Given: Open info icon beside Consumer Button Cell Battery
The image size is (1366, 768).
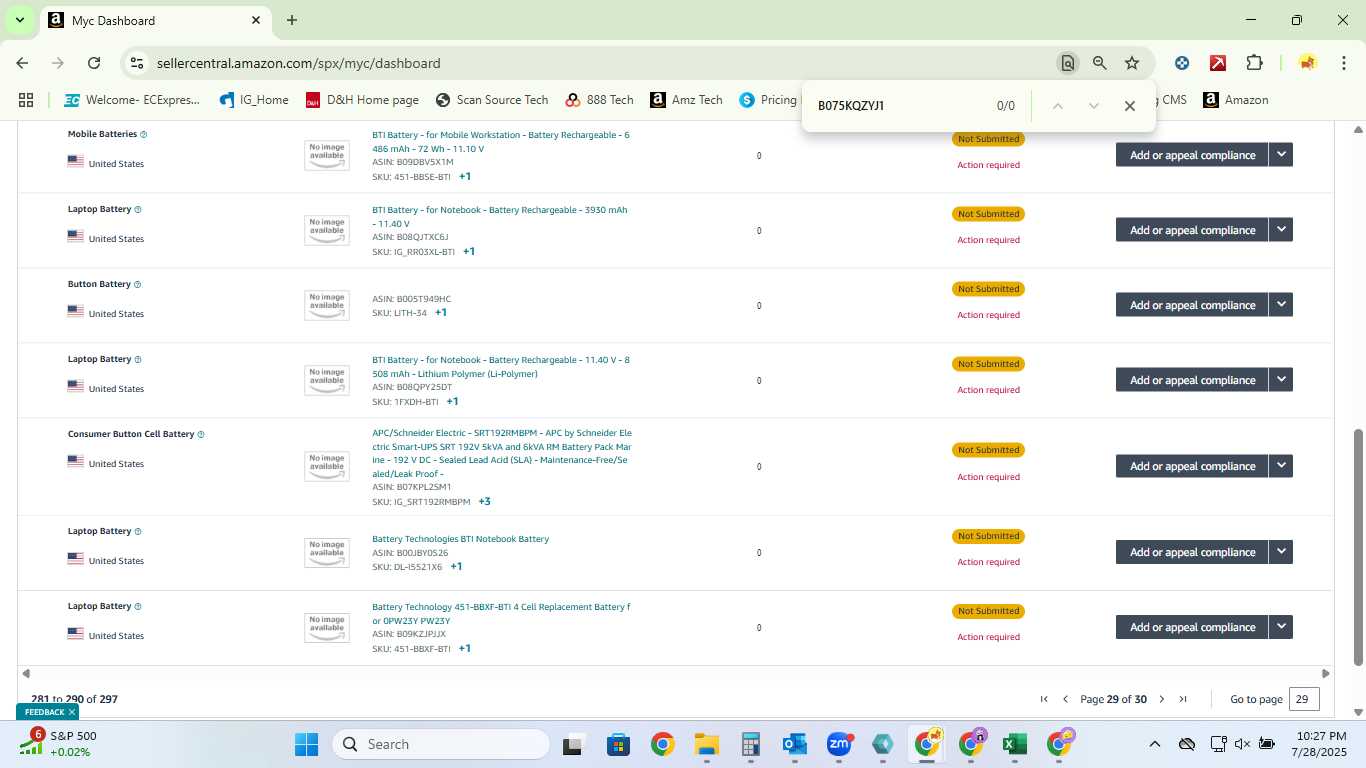Looking at the screenshot, I should pyautogui.click(x=201, y=434).
